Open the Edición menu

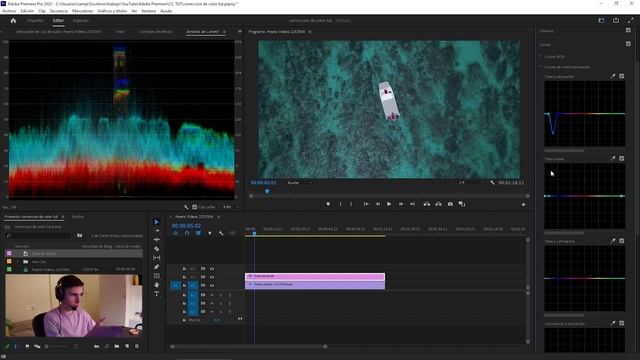(27, 11)
